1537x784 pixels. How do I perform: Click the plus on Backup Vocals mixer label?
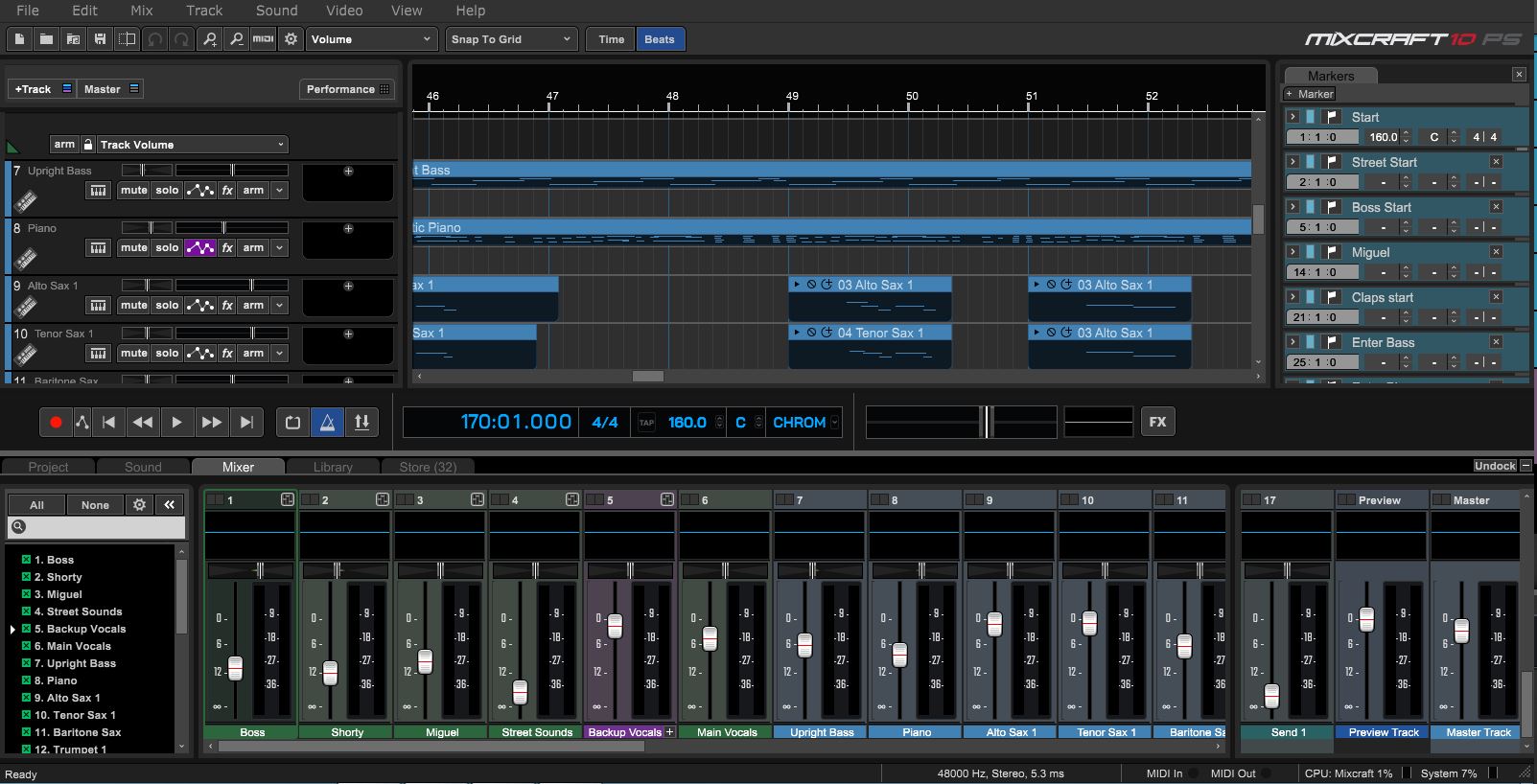[669, 731]
